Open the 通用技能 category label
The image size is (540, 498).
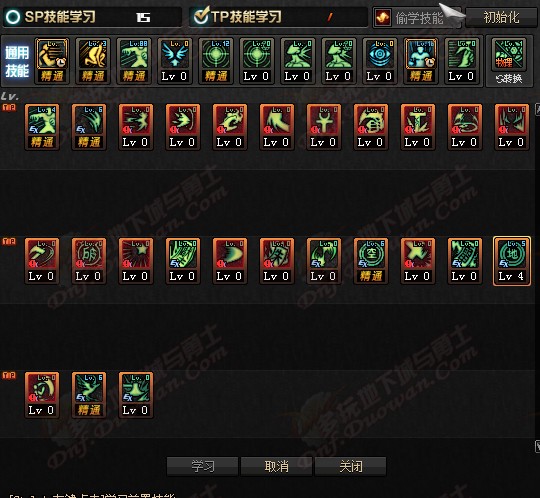coord(17,61)
